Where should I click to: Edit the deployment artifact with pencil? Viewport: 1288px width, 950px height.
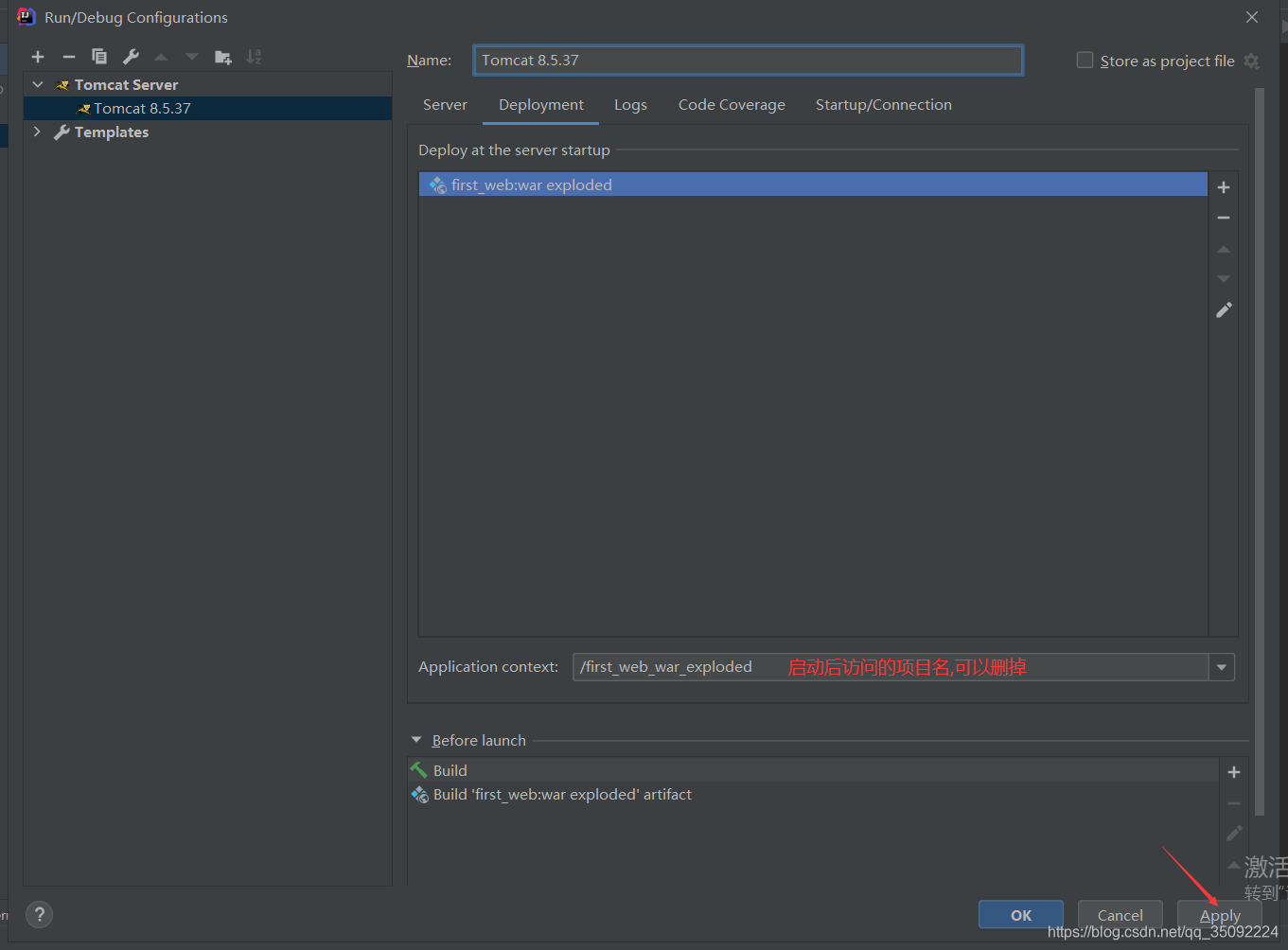(1224, 310)
